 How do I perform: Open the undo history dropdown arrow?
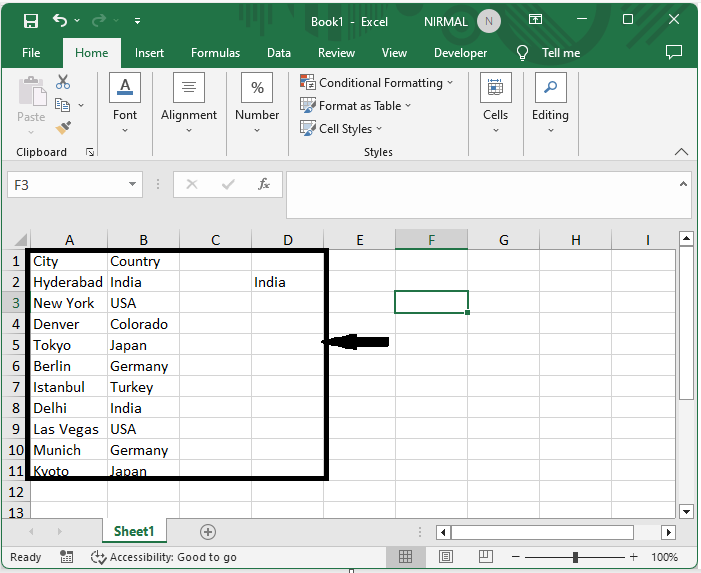77,21
